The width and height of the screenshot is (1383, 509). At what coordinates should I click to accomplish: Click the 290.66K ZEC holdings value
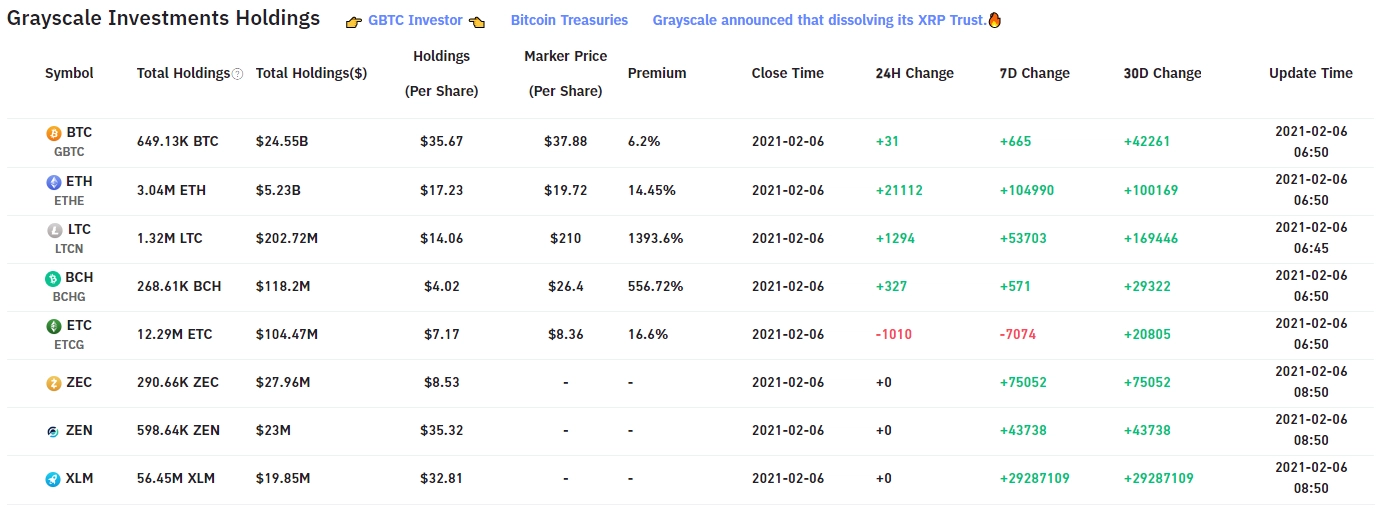tap(178, 382)
